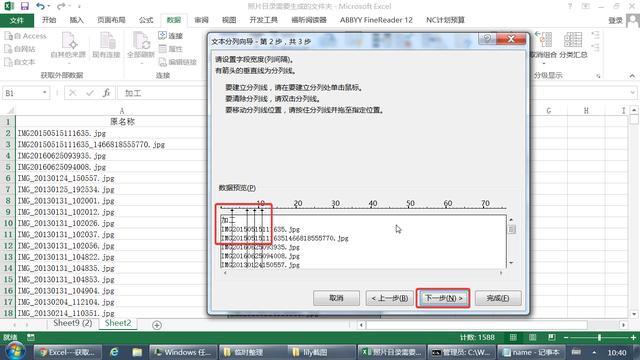Click the wizard dialog help question icon
This screenshot has width=640, height=360.
487,39
